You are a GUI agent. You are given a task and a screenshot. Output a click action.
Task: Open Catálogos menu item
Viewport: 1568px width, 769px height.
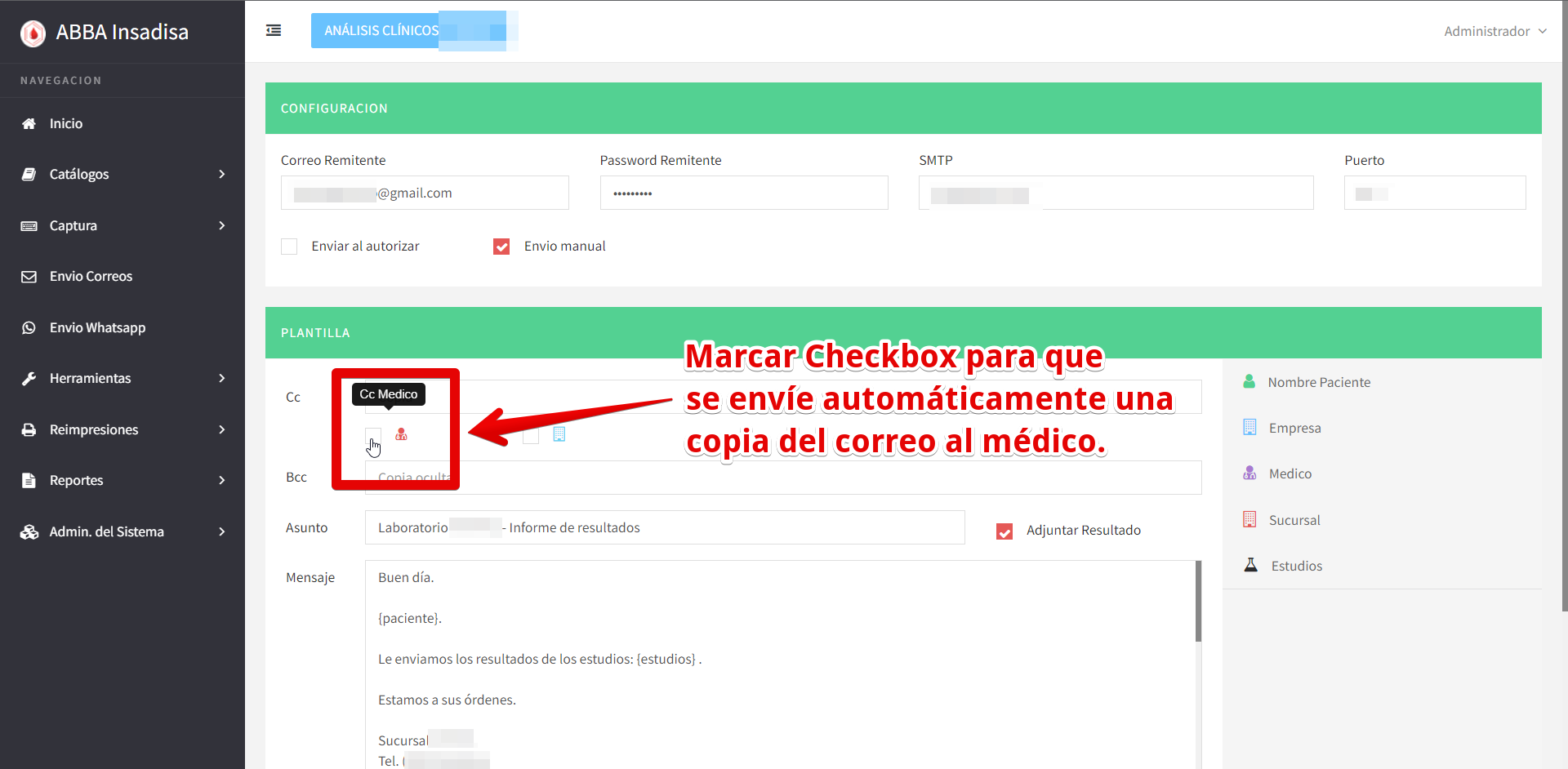click(122, 175)
